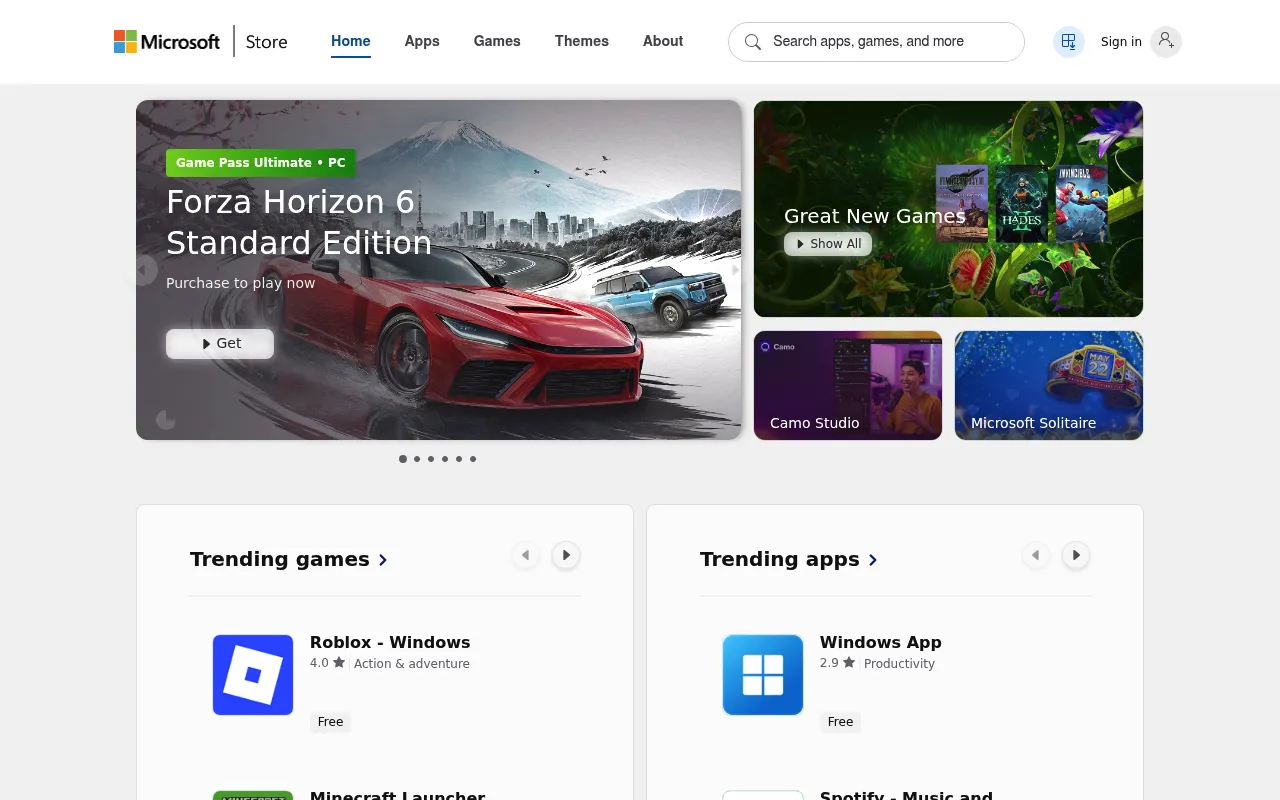This screenshot has height=800, width=1280.
Task: Click the Free badge under Windows App
Action: pos(840,722)
